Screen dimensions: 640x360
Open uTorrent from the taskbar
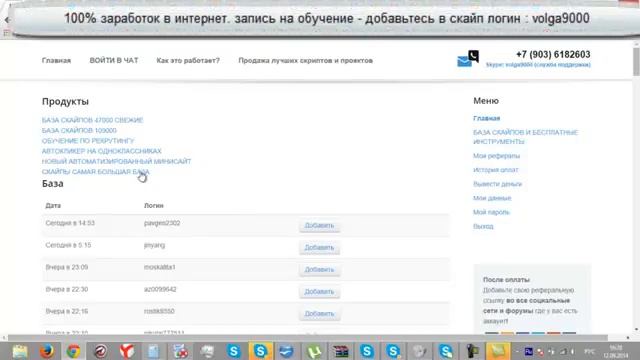pos(313,351)
